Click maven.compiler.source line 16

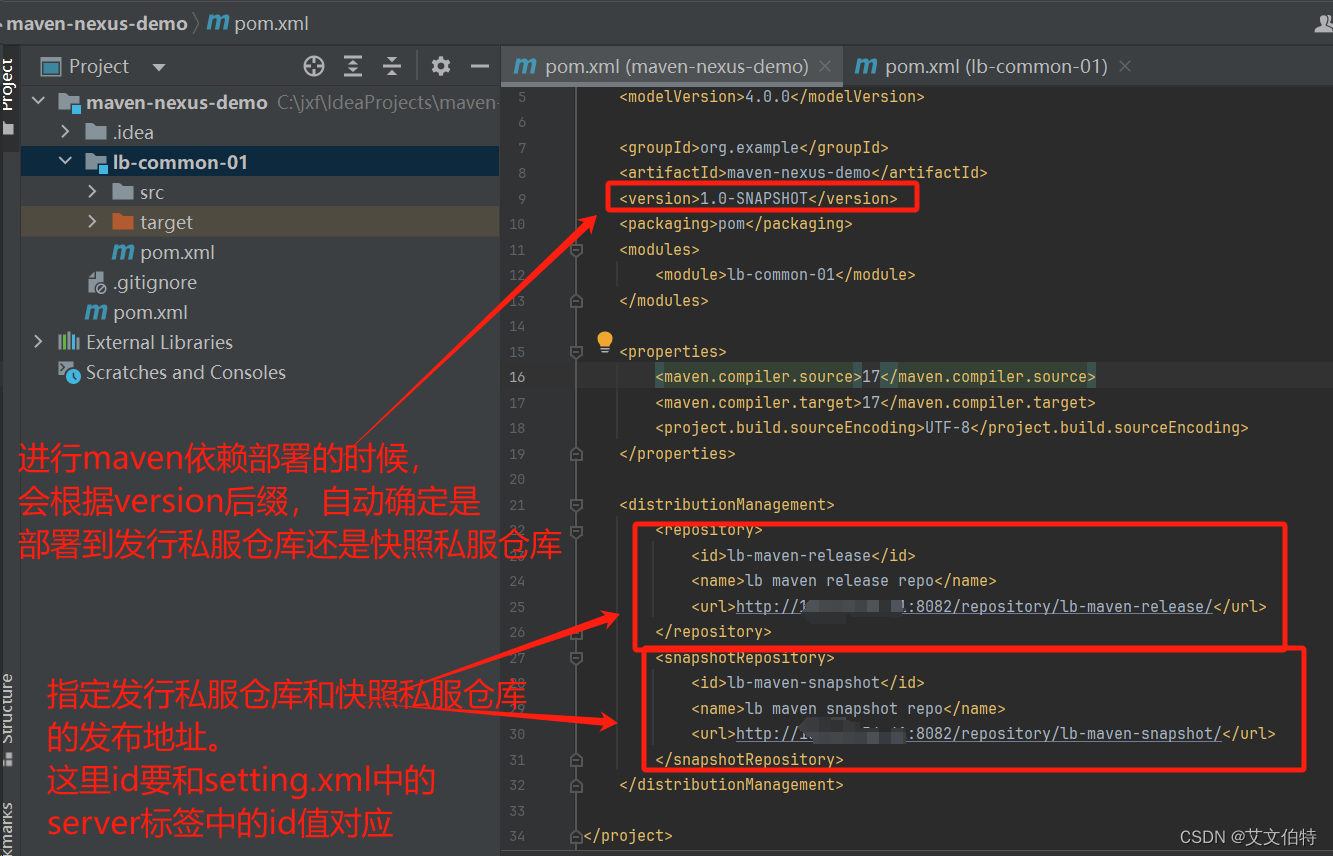click(x=876, y=377)
